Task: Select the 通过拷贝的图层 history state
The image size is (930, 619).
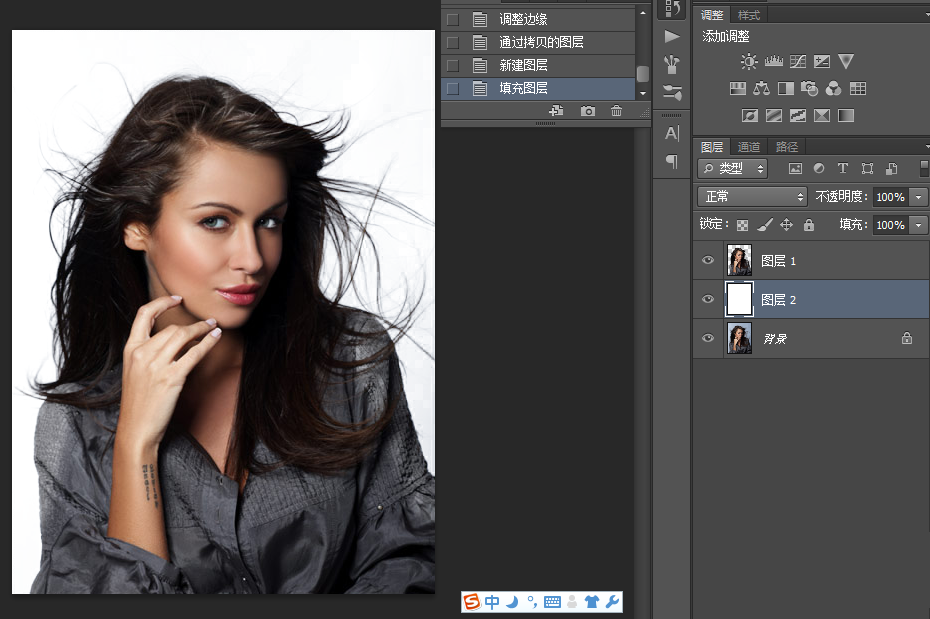Action: point(541,42)
